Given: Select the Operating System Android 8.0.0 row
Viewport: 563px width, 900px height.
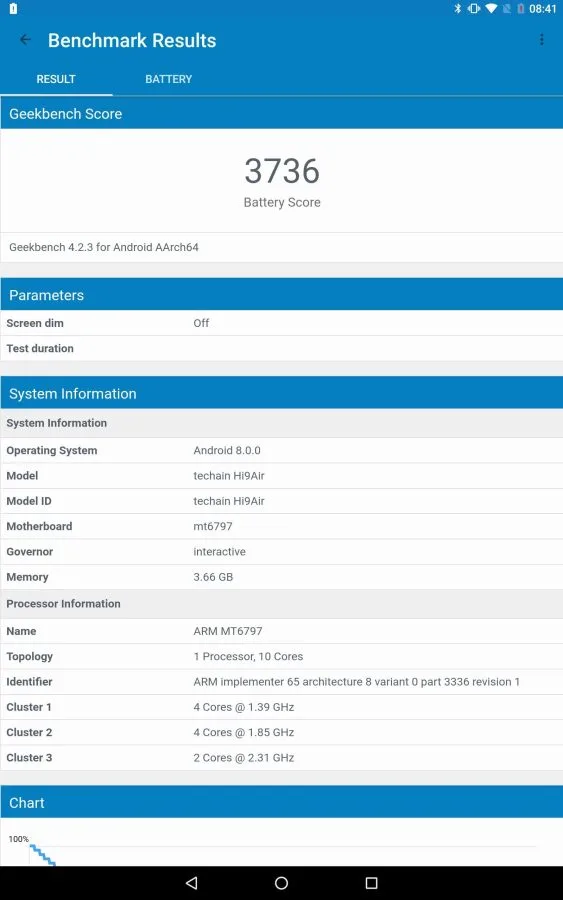Looking at the screenshot, I should click(x=281, y=451).
